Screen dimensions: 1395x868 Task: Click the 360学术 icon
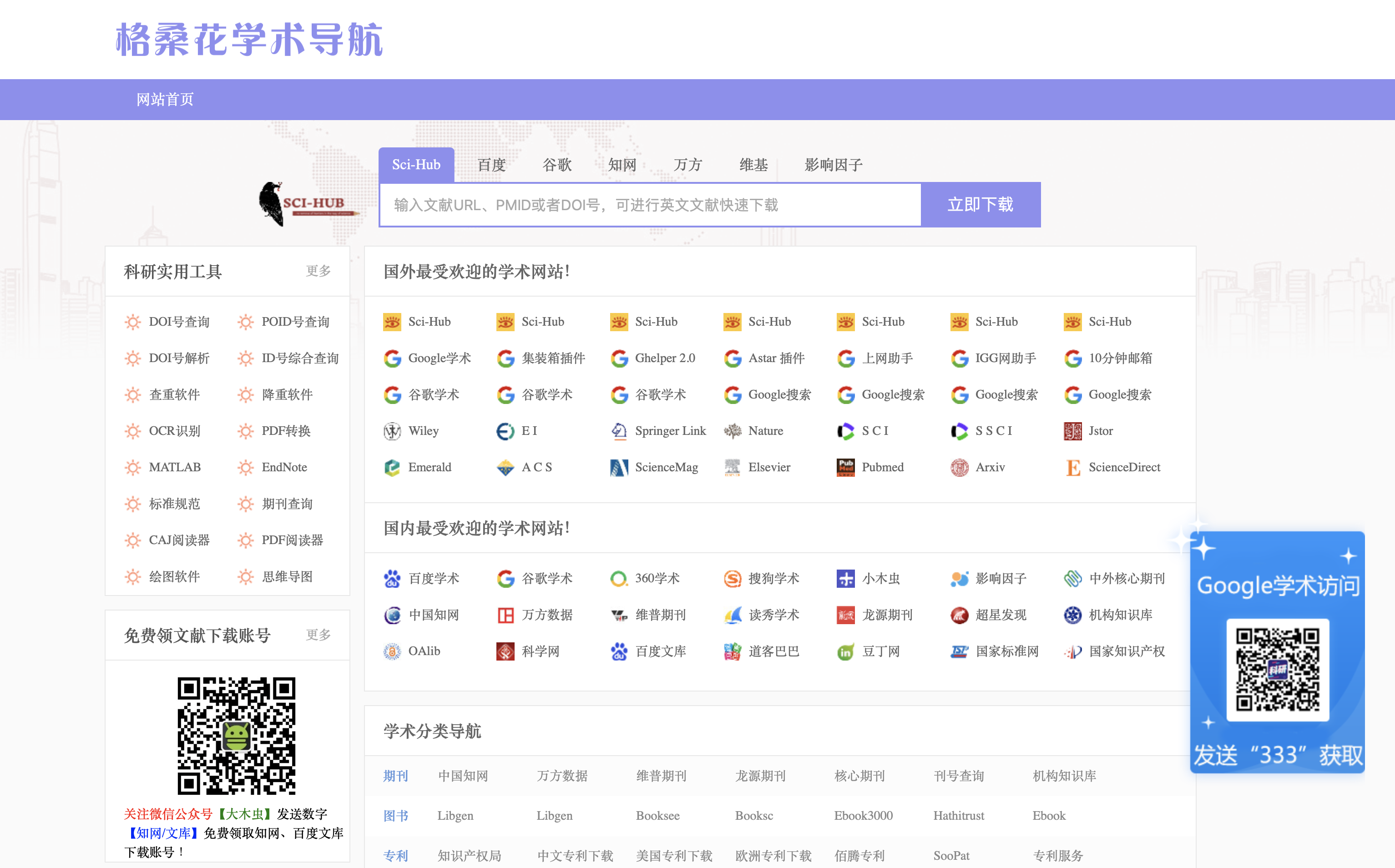[x=619, y=579]
